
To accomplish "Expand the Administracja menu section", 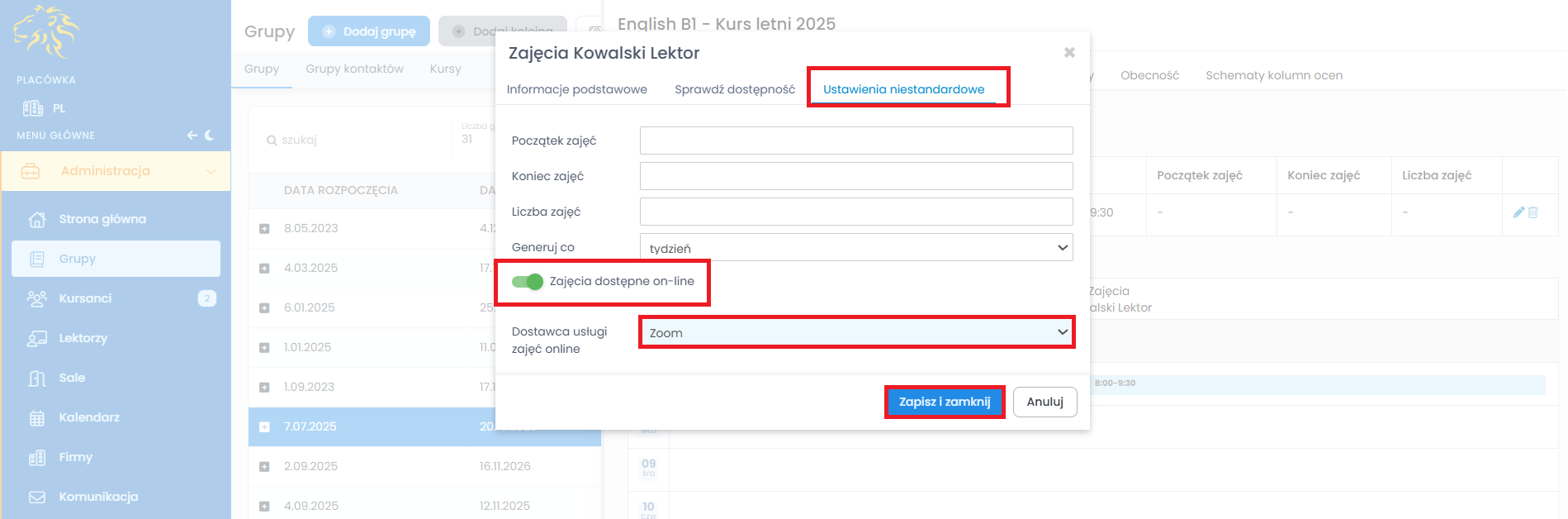I will pos(116,171).
